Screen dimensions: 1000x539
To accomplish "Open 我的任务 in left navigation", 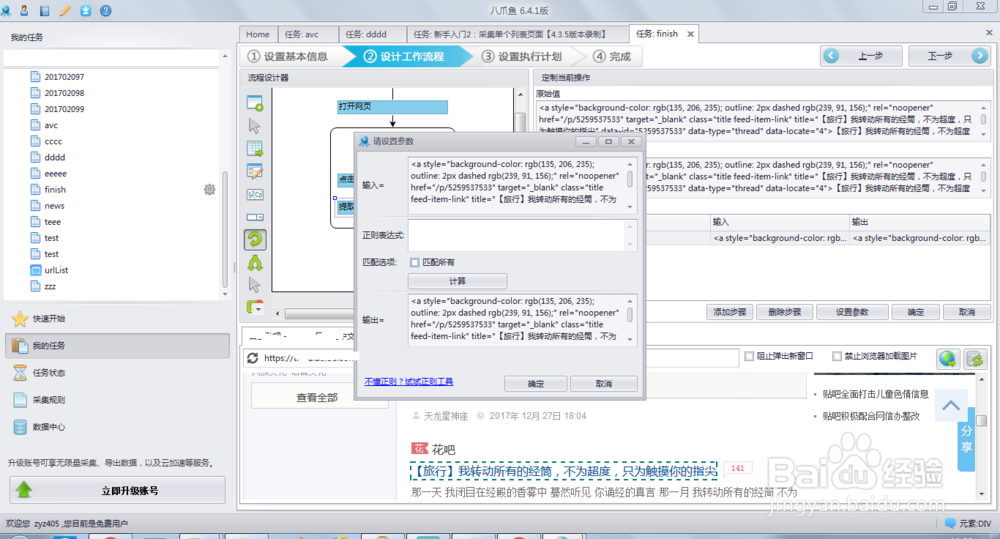I will (117, 346).
